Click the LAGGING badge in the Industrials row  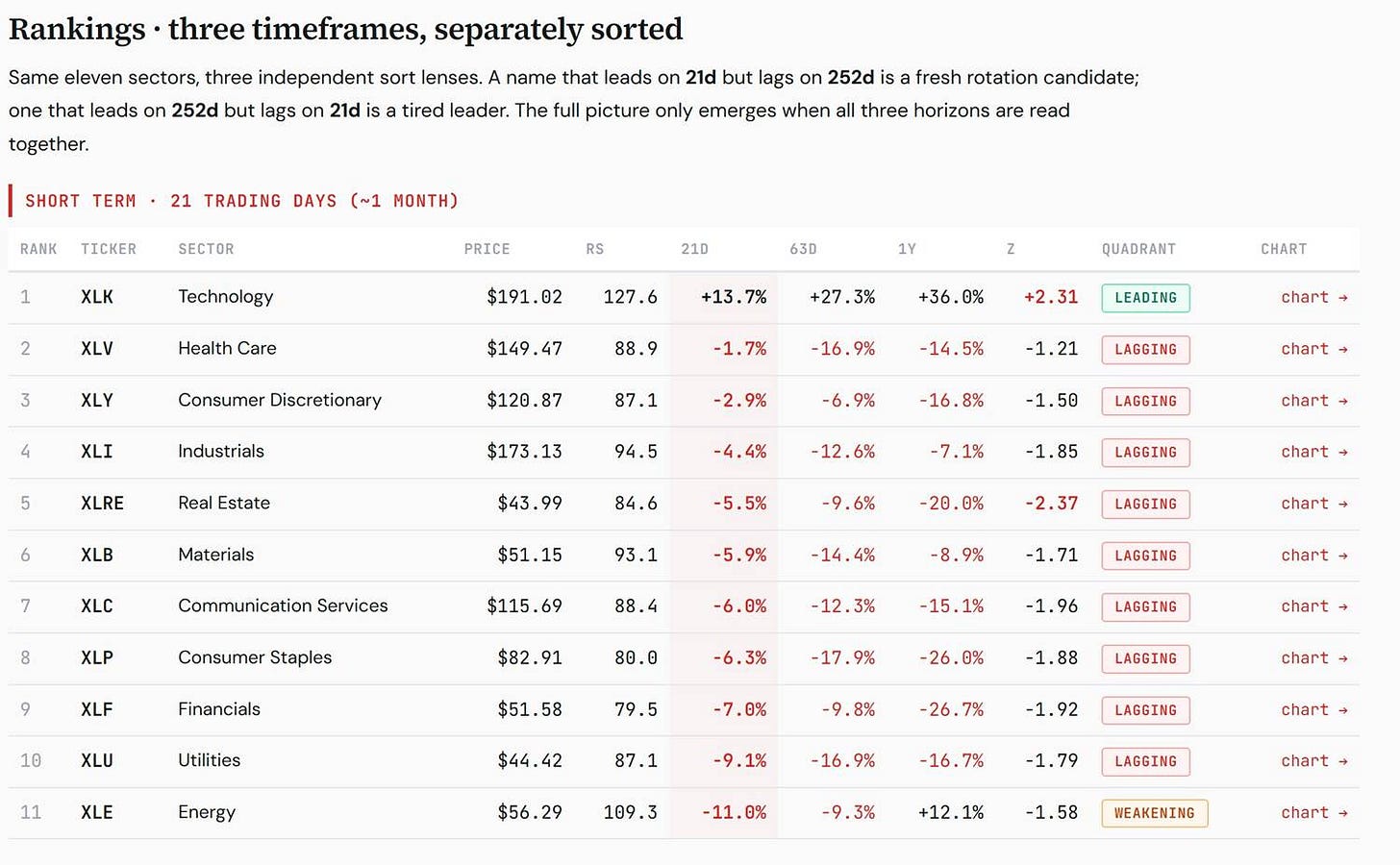click(x=1145, y=453)
